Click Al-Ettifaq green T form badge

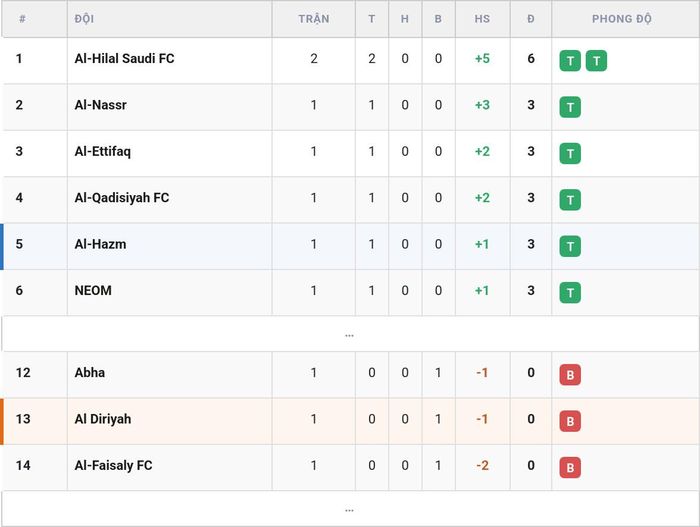pos(570,154)
